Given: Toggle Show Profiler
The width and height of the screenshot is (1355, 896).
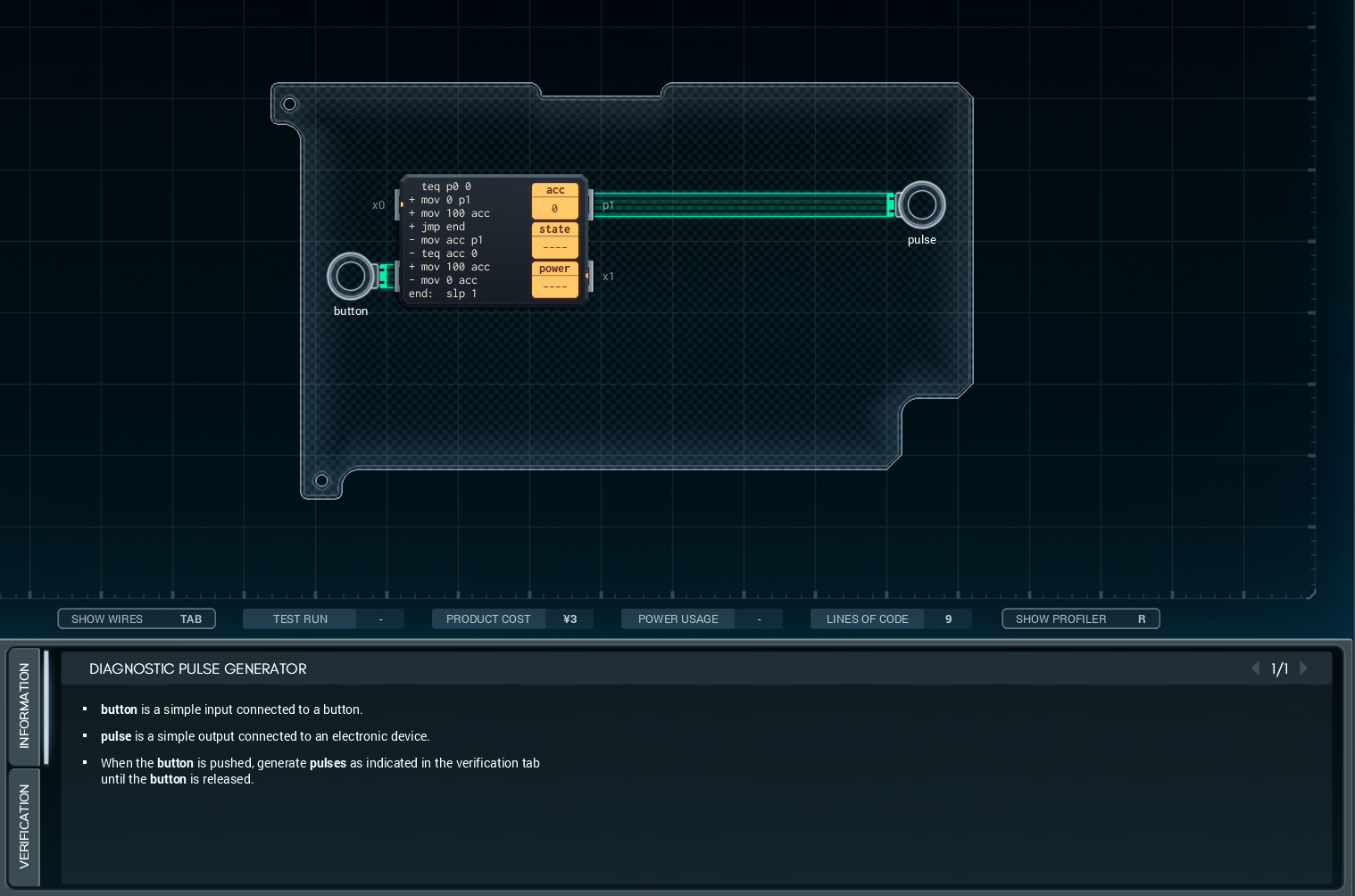Looking at the screenshot, I should coord(1080,618).
